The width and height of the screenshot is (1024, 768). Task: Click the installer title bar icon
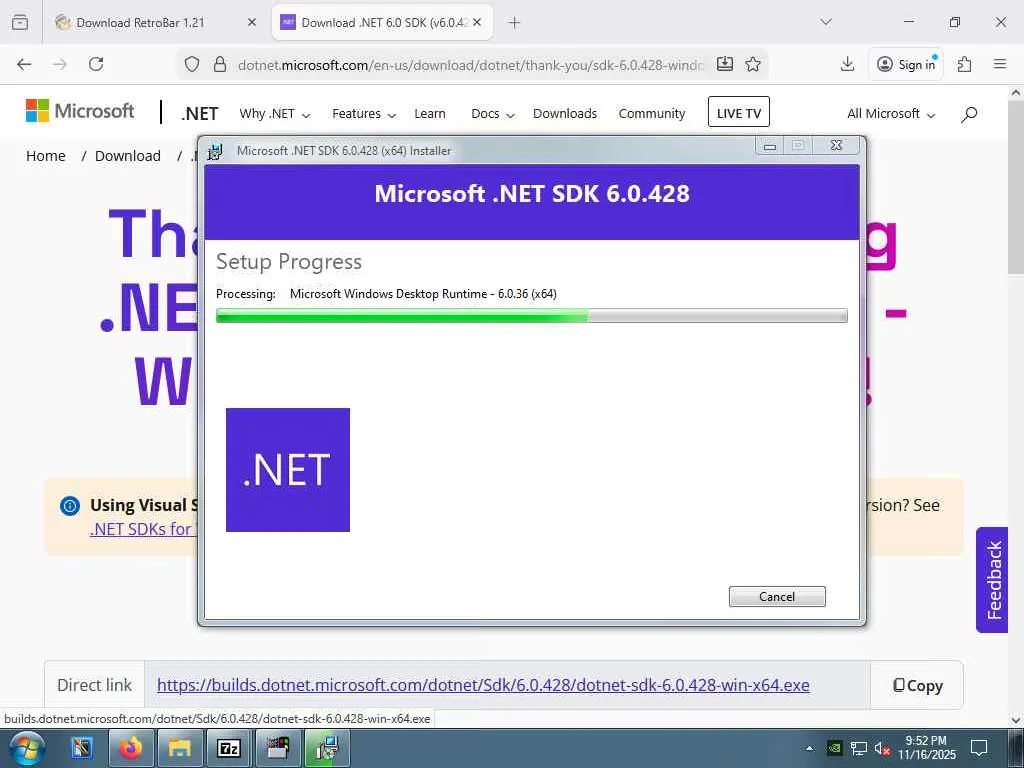coord(215,152)
